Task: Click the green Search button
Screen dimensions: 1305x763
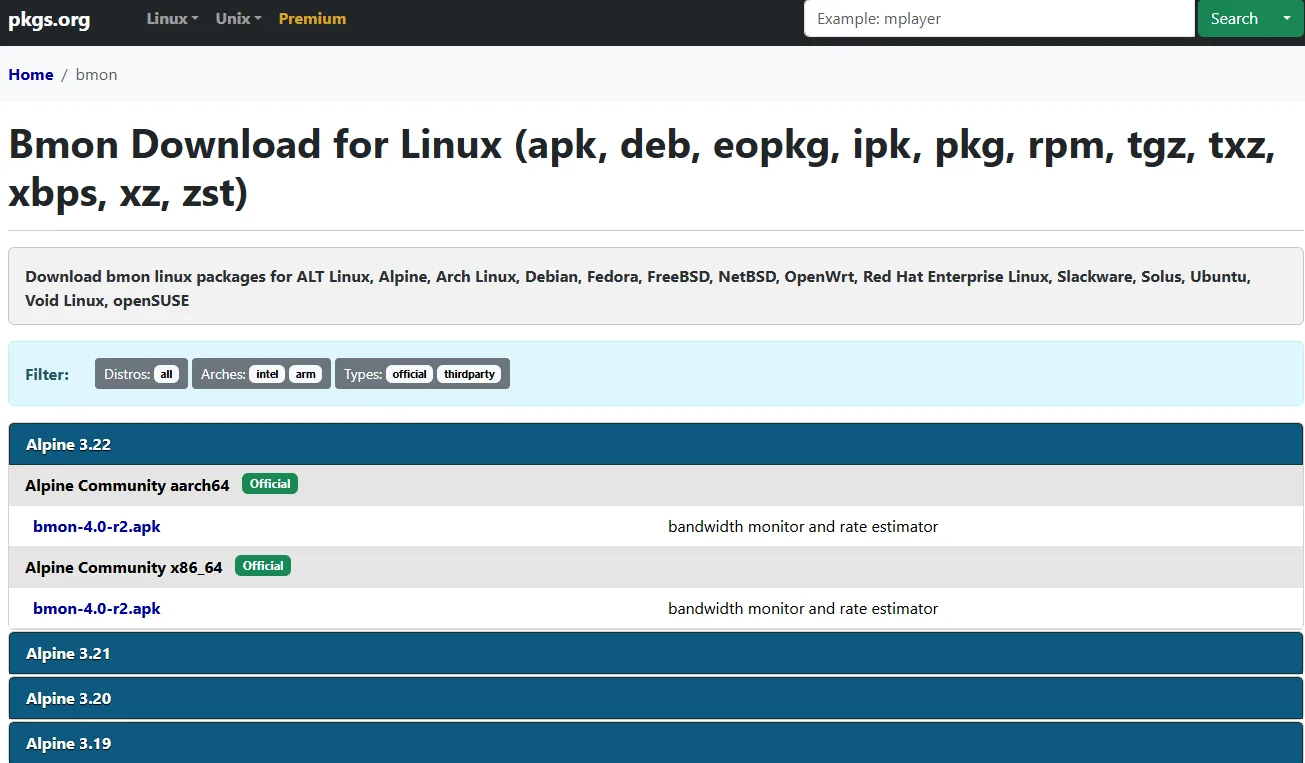Action: click(1234, 19)
